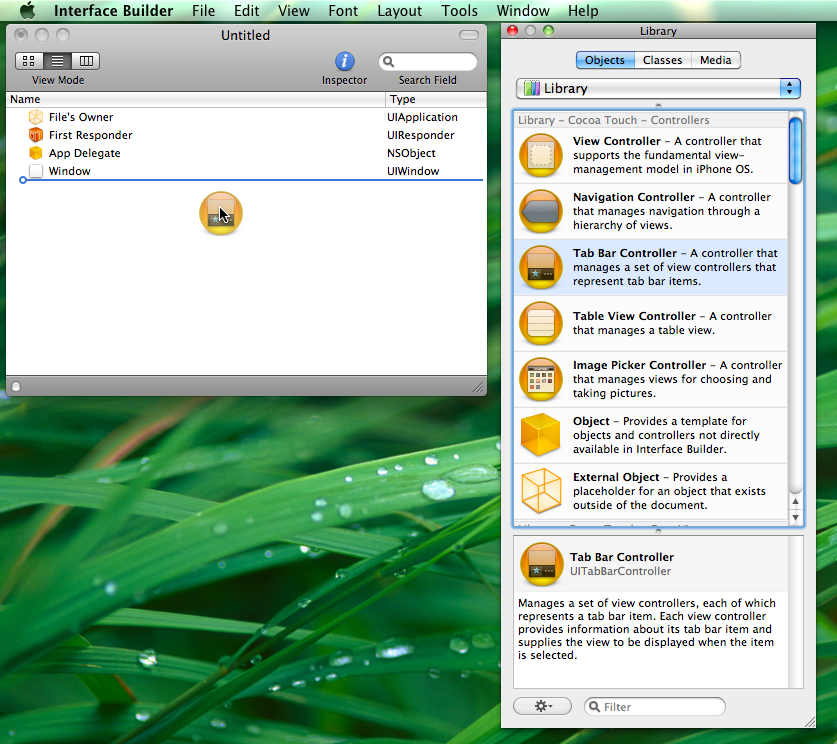837x744 pixels.
Task: Select the External Object wireframe cube icon
Action: point(541,491)
